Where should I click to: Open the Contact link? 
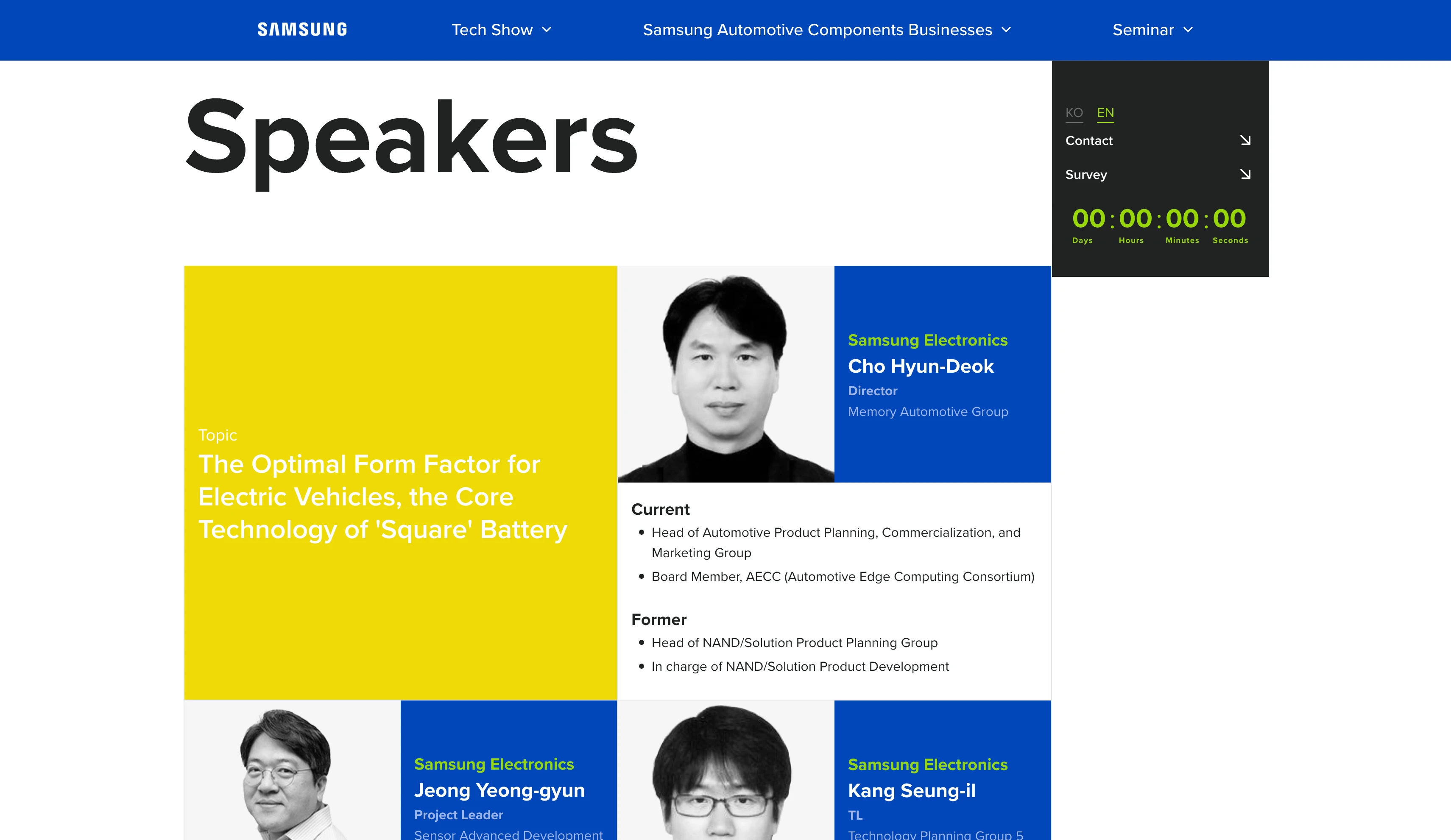[x=1089, y=140]
